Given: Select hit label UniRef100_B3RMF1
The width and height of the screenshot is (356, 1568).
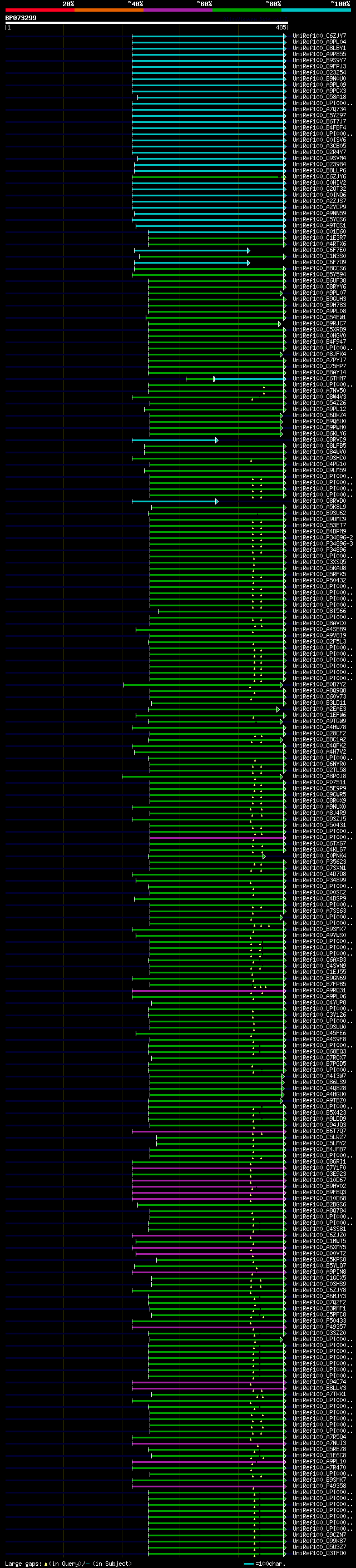Looking at the screenshot, I should 319,1308.
